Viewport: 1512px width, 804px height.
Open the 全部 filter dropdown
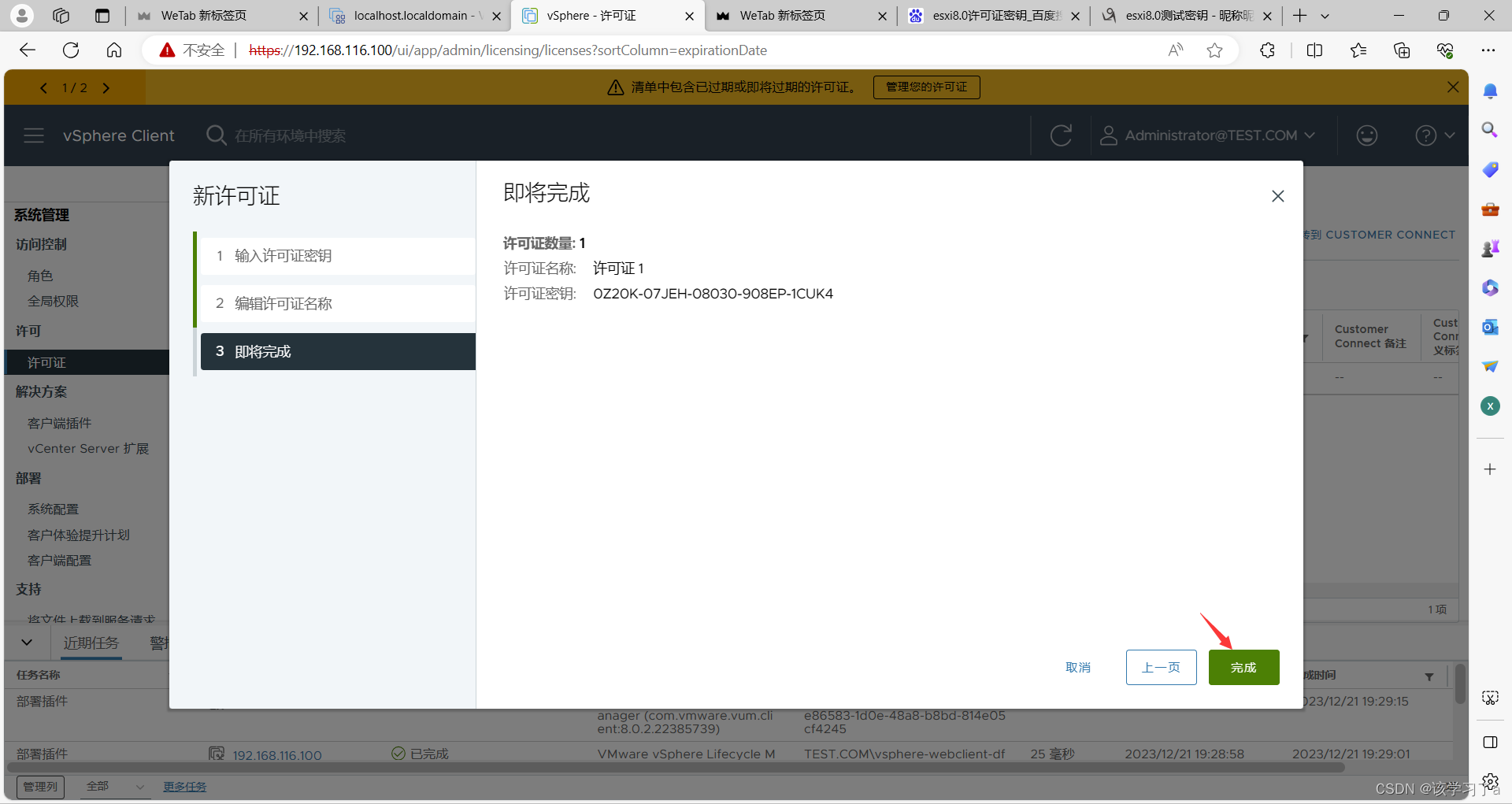pyautogui.click(x=115, y=786)
